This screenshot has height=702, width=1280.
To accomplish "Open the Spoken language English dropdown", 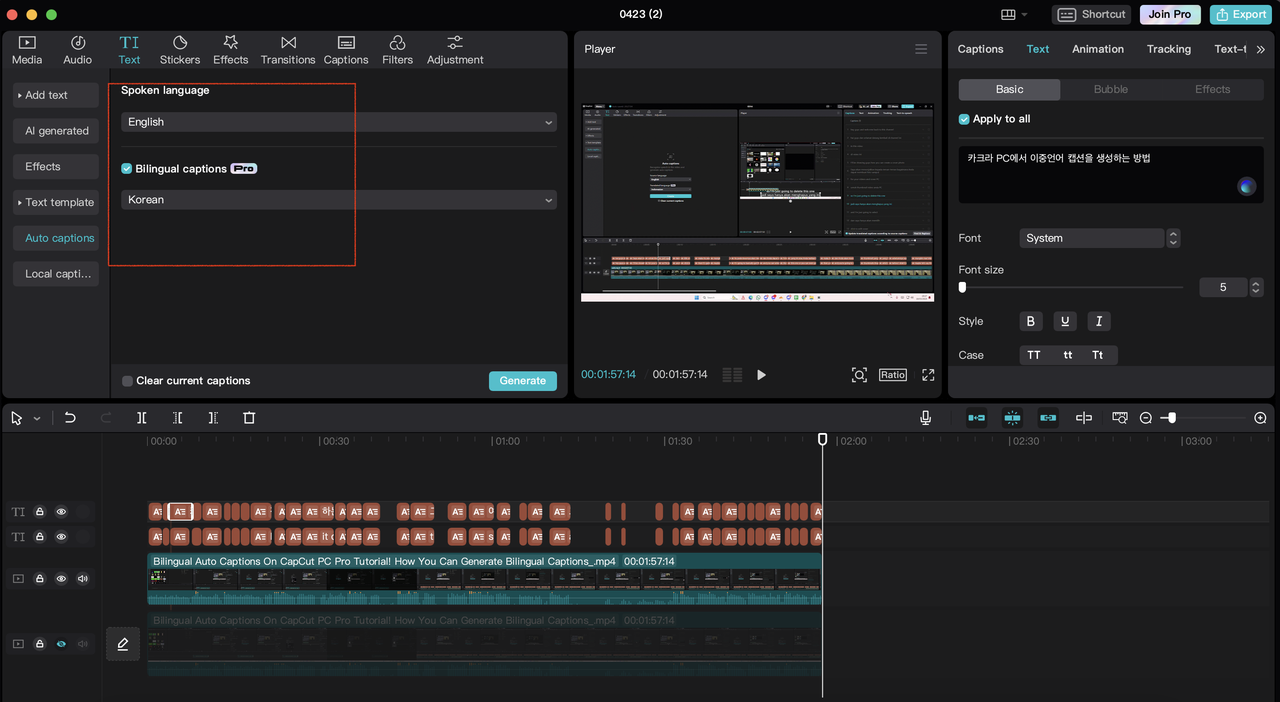I will pyautogui.click(x=339, y=122).
